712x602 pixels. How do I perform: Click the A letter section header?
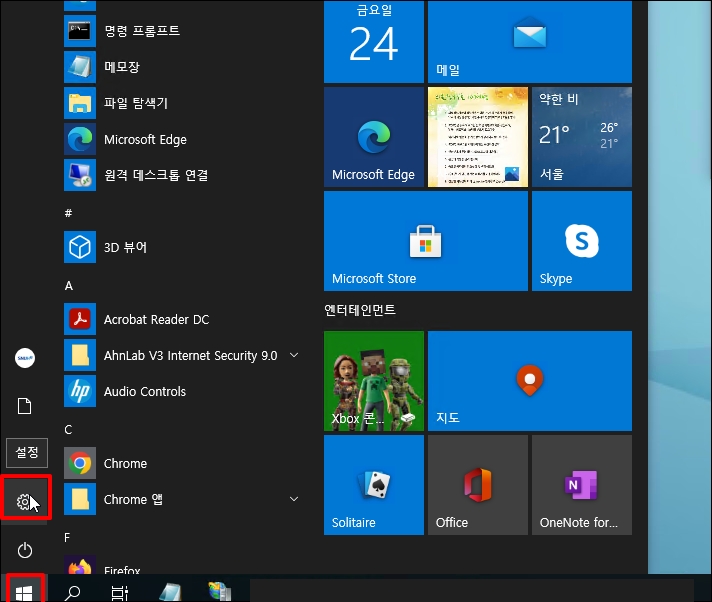coord(69,286)
